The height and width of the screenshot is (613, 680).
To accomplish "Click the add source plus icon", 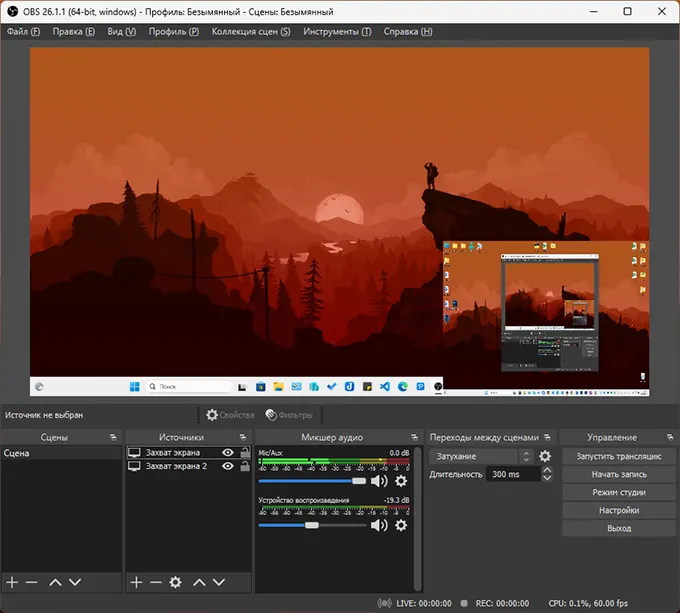I will (x=136, y=582).
